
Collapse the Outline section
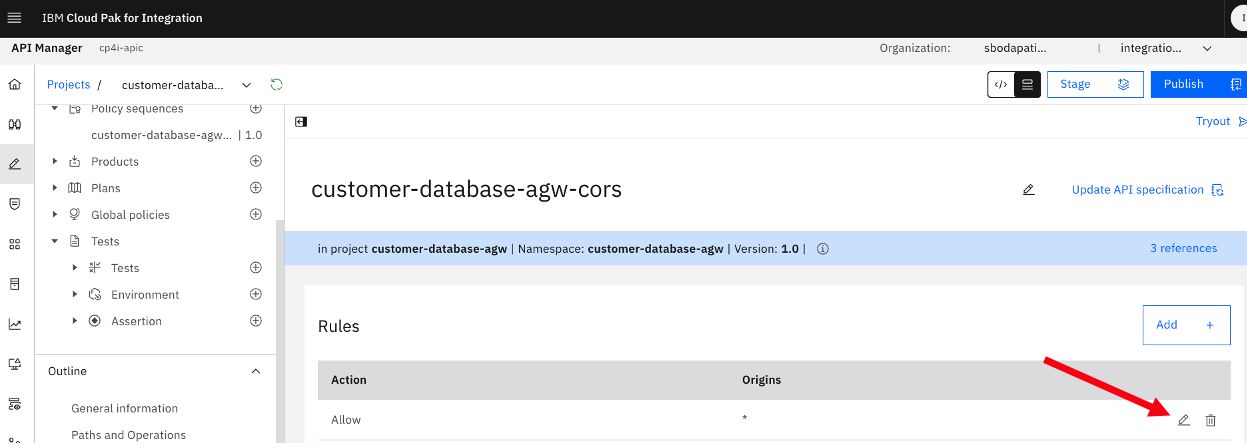256,371
